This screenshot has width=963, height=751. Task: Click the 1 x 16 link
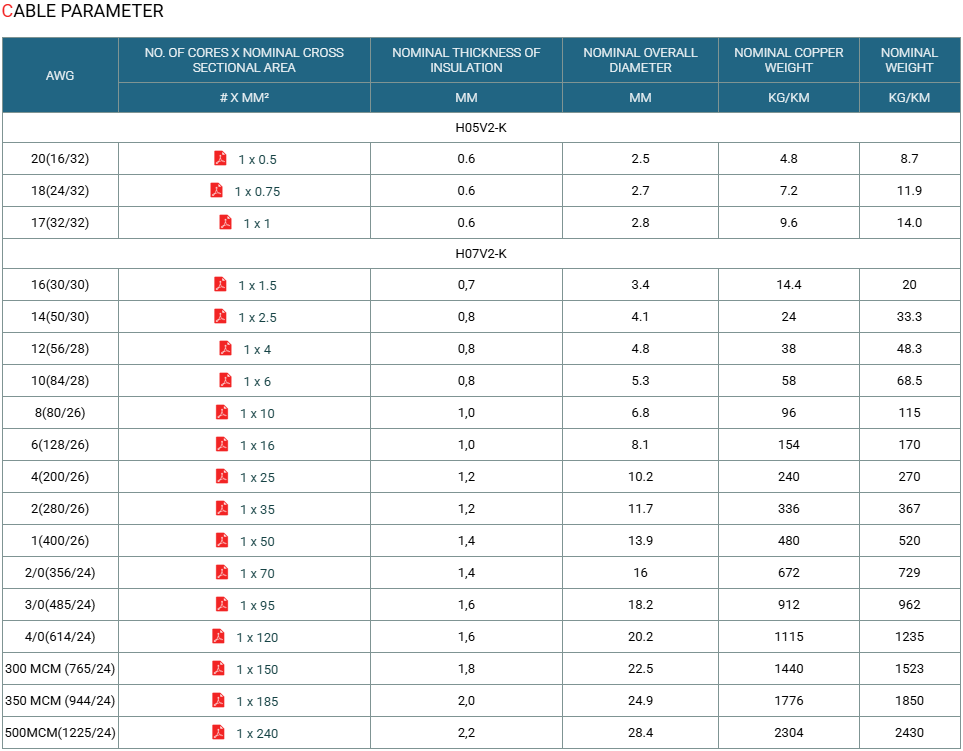257,445
